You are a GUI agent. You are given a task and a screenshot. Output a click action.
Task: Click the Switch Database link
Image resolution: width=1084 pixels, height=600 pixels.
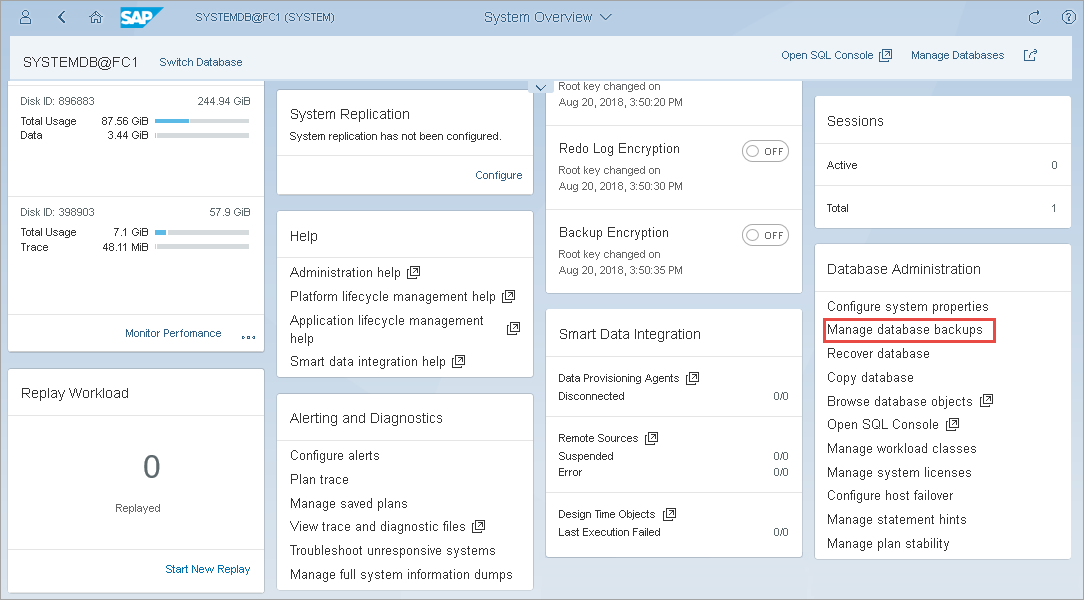[200, 62]
